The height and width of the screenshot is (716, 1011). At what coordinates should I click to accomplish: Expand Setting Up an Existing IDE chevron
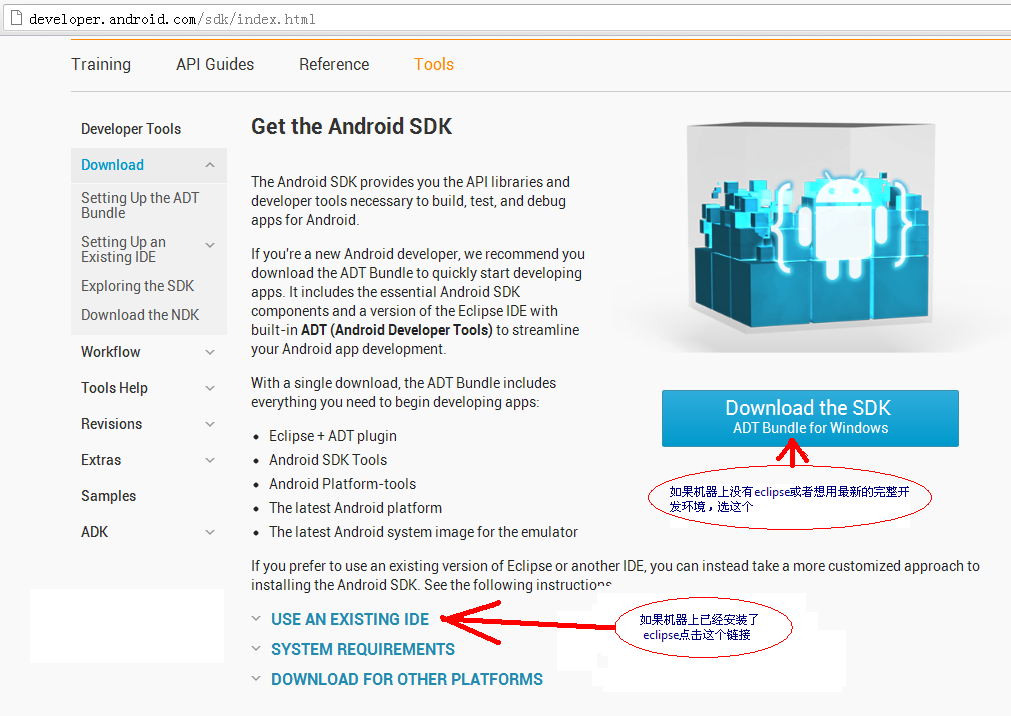210,245
